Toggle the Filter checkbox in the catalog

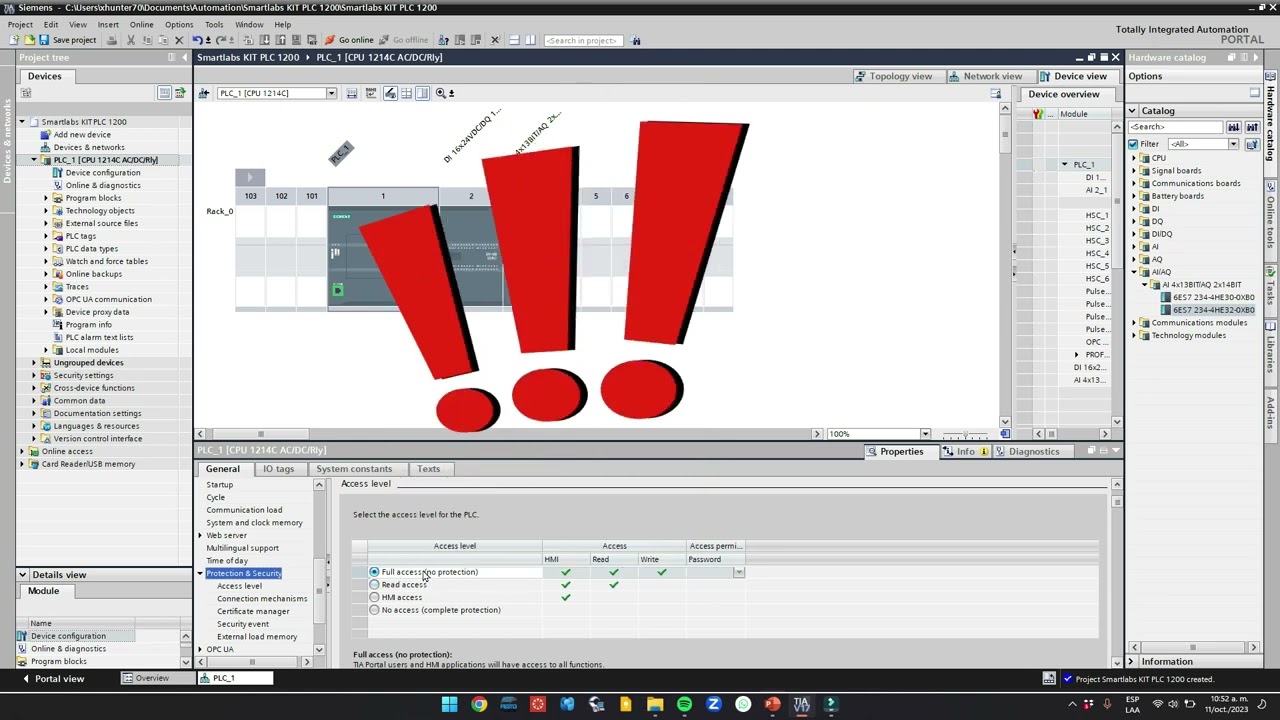tap(1133, 144)
